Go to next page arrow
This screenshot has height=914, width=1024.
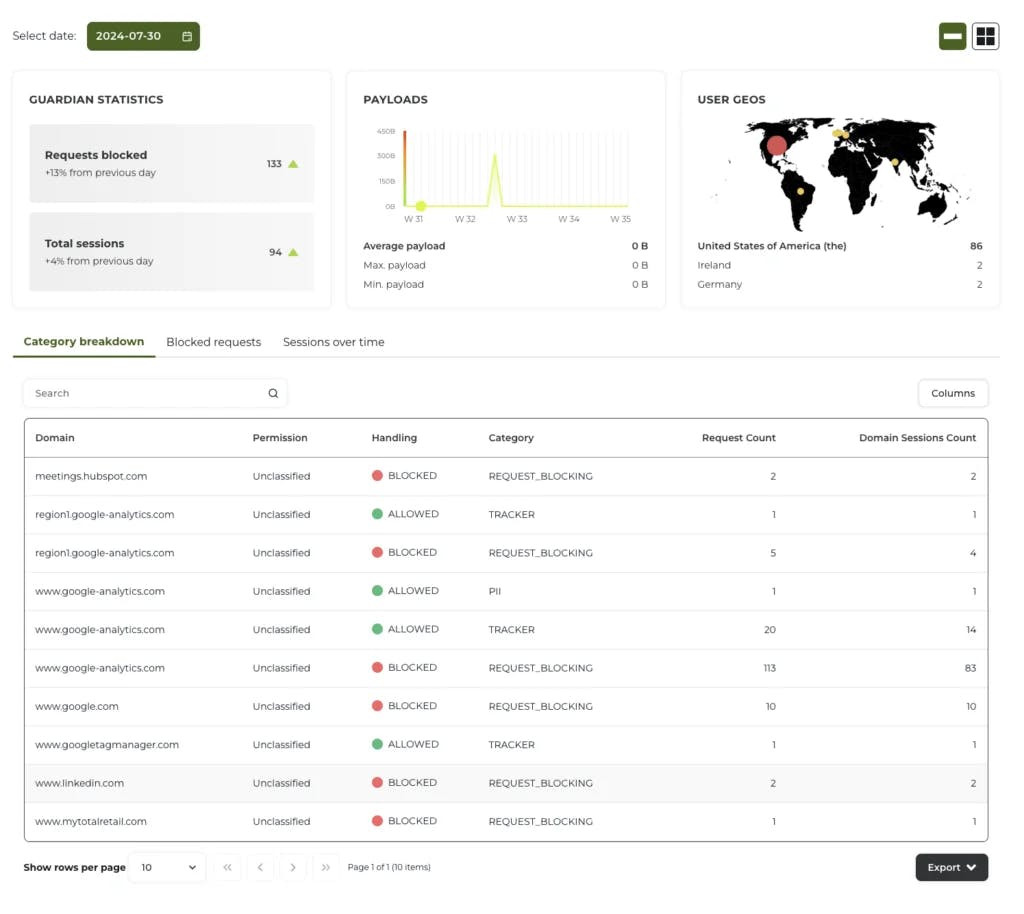(x=293, y=868)
